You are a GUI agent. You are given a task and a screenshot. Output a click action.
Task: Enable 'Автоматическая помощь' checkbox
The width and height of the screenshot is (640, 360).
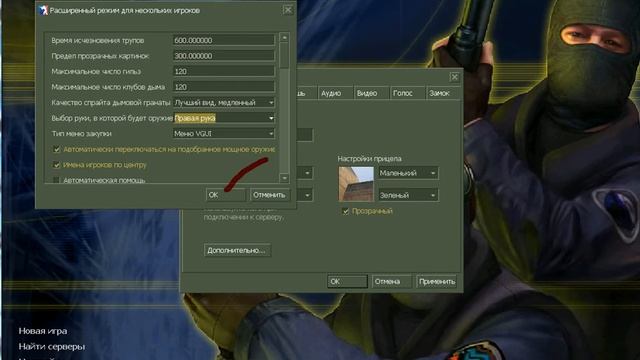coord(57,180)
